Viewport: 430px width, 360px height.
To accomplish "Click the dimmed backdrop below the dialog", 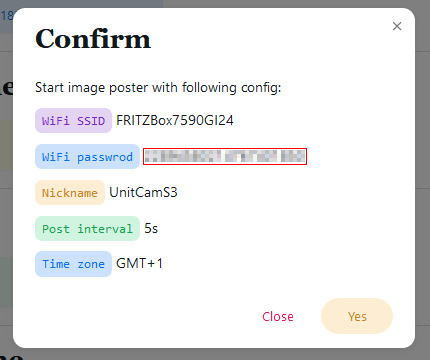I will click(215, 354).
